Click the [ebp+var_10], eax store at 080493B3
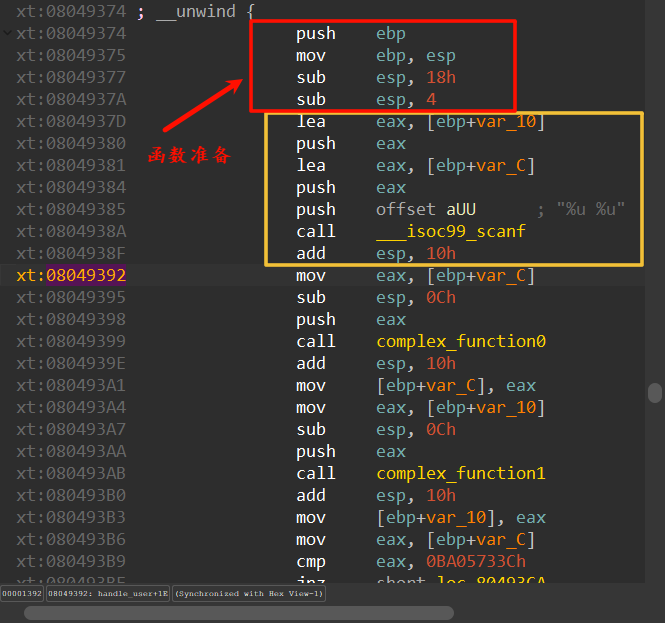 click(x=461, y=517)
